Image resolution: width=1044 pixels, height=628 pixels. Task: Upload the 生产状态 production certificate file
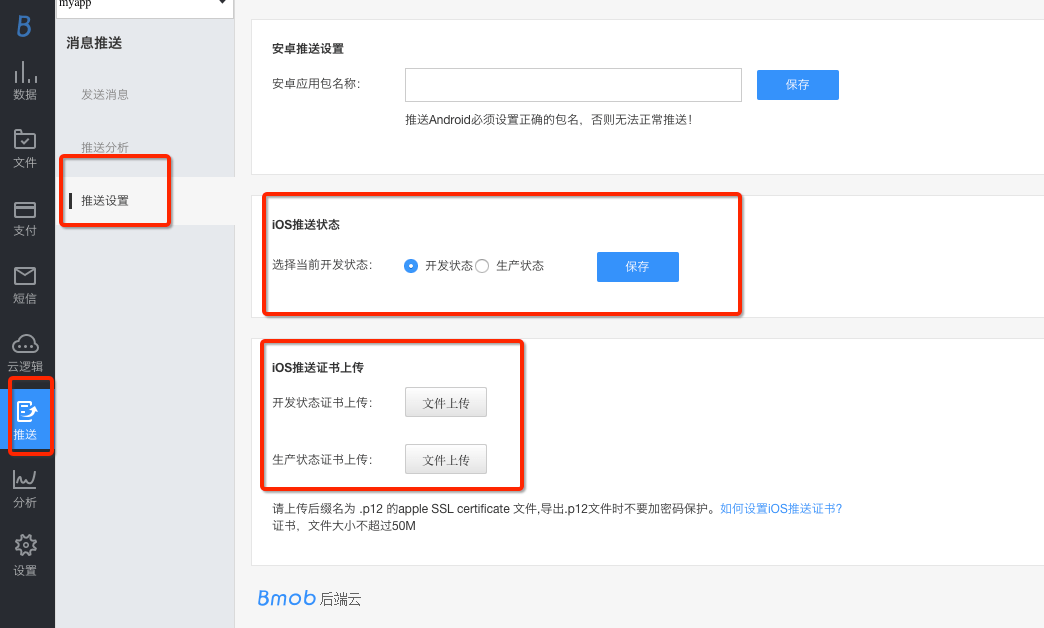(445, 460)
